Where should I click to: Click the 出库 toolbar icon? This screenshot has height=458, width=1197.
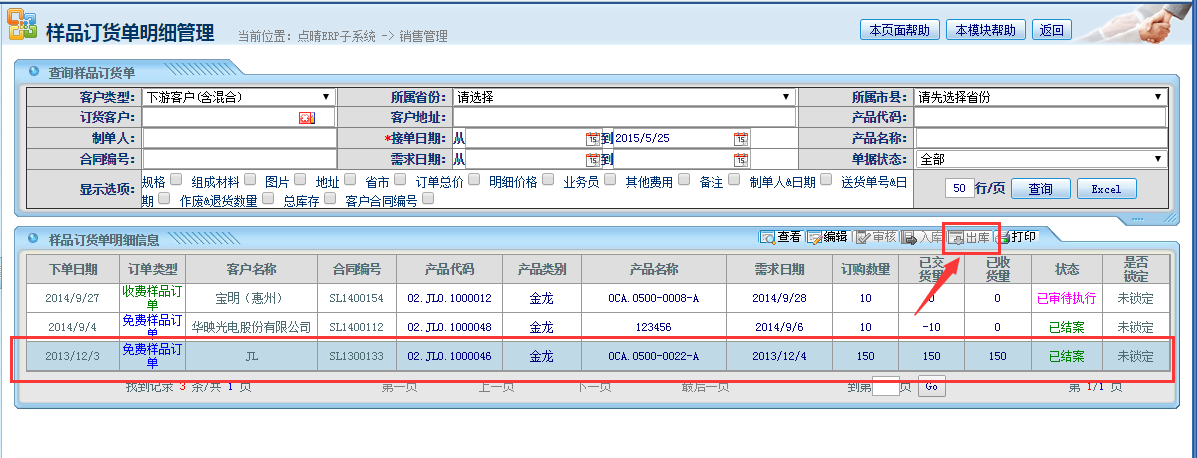click(x=956, y=238)
